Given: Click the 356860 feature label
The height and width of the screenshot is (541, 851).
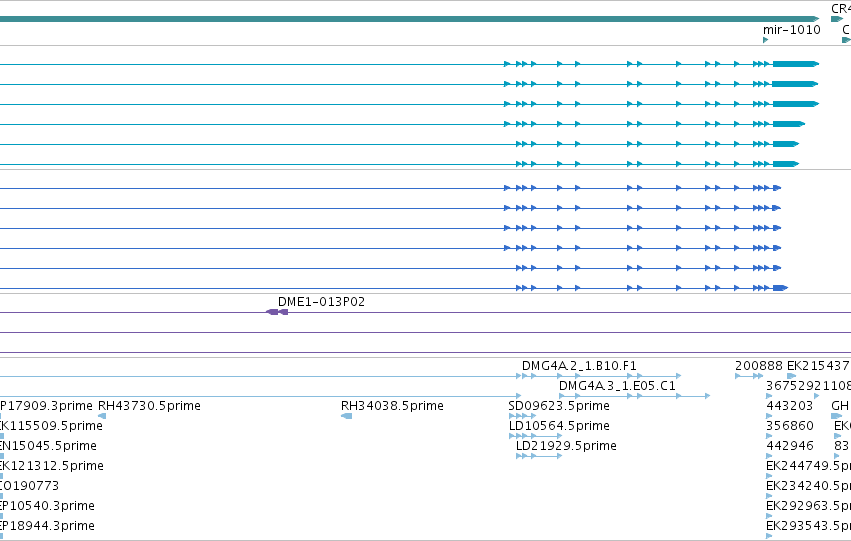Looking at the screenshot, I should (790, 426).
